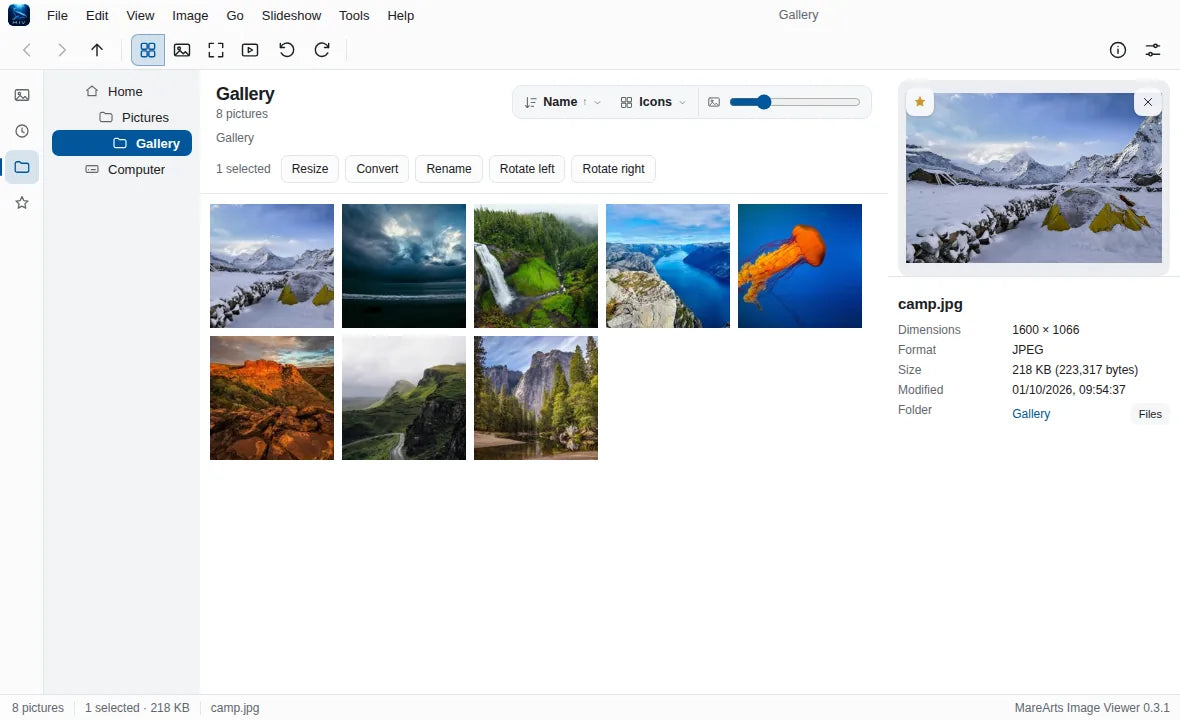Click the Convert button
Viewport: 1180px width, 720px height.
click(377, 169)
